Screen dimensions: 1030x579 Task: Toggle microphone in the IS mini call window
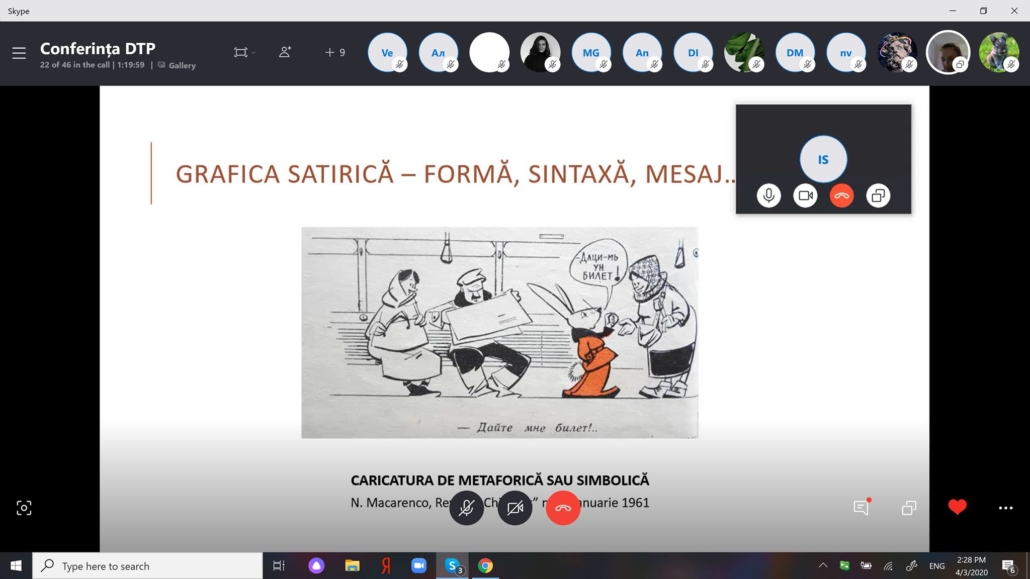tap(769, 195)
